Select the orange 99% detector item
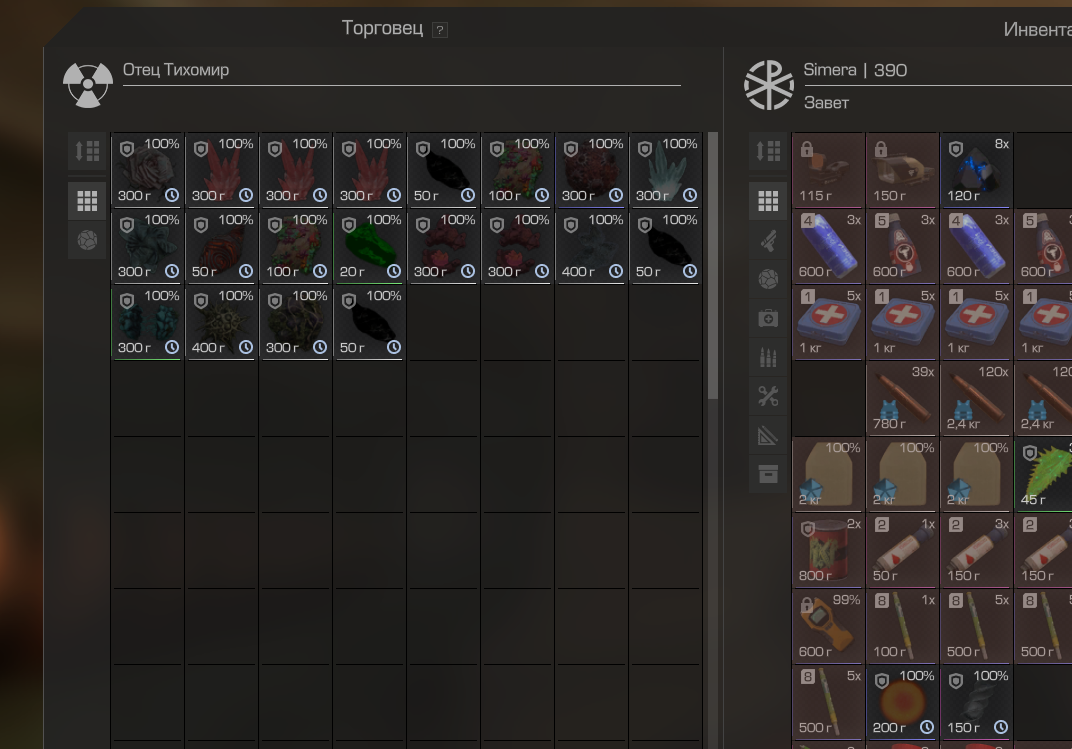This screenshot has height=749, width=1072. pyautogui.click(x=829, y=625)
